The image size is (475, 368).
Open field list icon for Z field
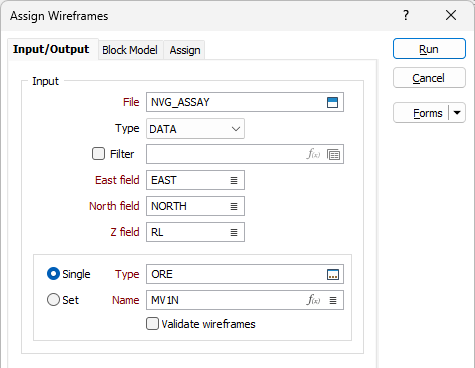click(234, 232)
